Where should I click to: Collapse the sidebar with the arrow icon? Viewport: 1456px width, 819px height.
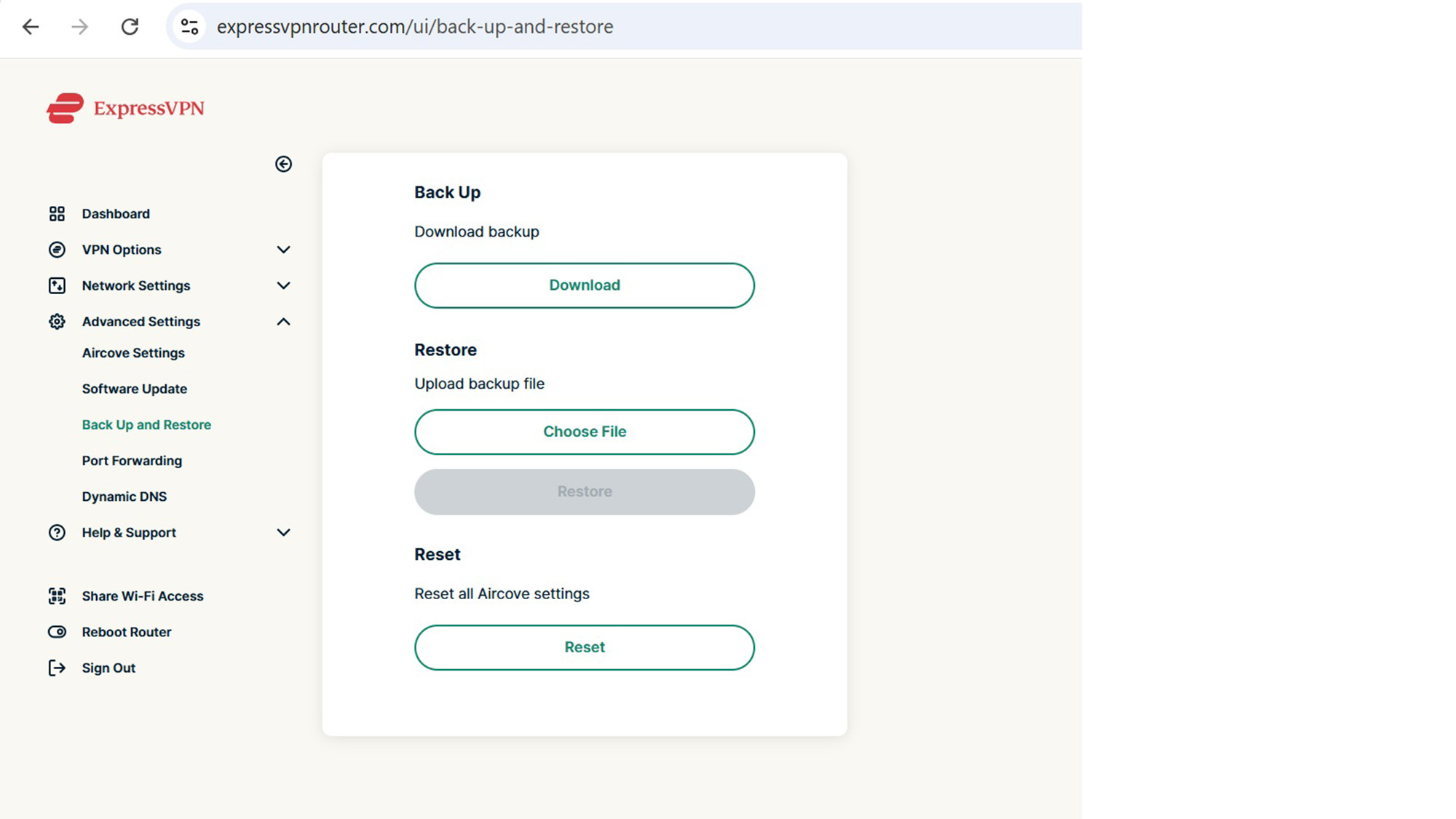coord(283,164)
